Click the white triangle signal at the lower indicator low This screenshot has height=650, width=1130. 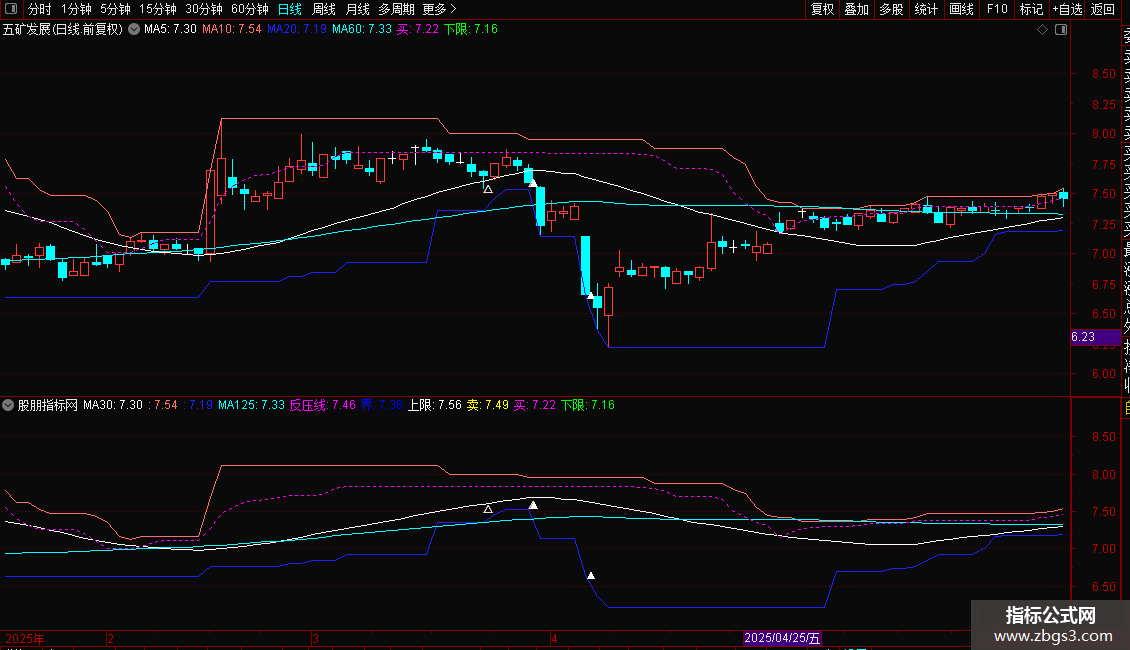click(x=591, y=575)
